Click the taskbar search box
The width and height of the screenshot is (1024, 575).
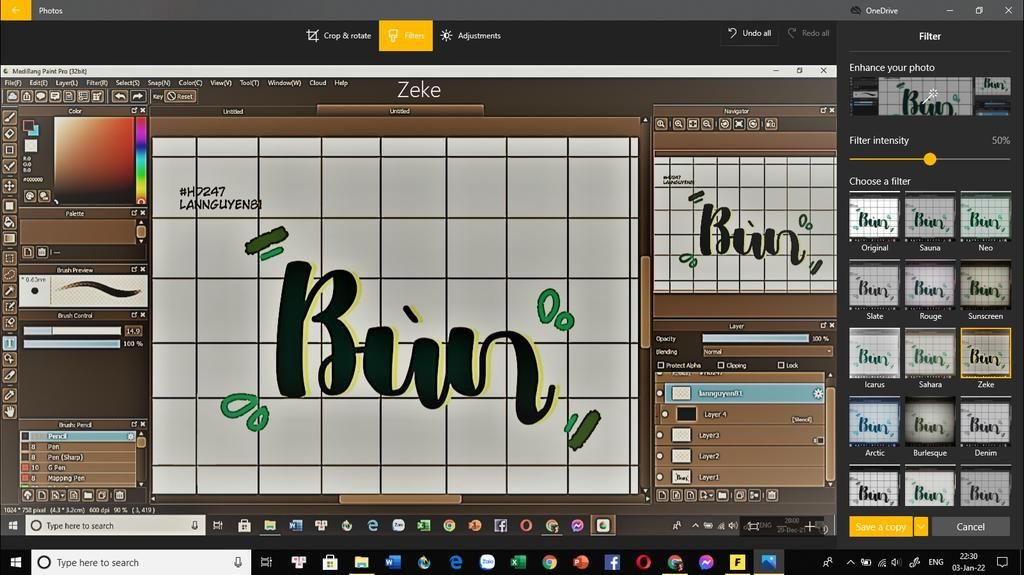click(141, 562)
